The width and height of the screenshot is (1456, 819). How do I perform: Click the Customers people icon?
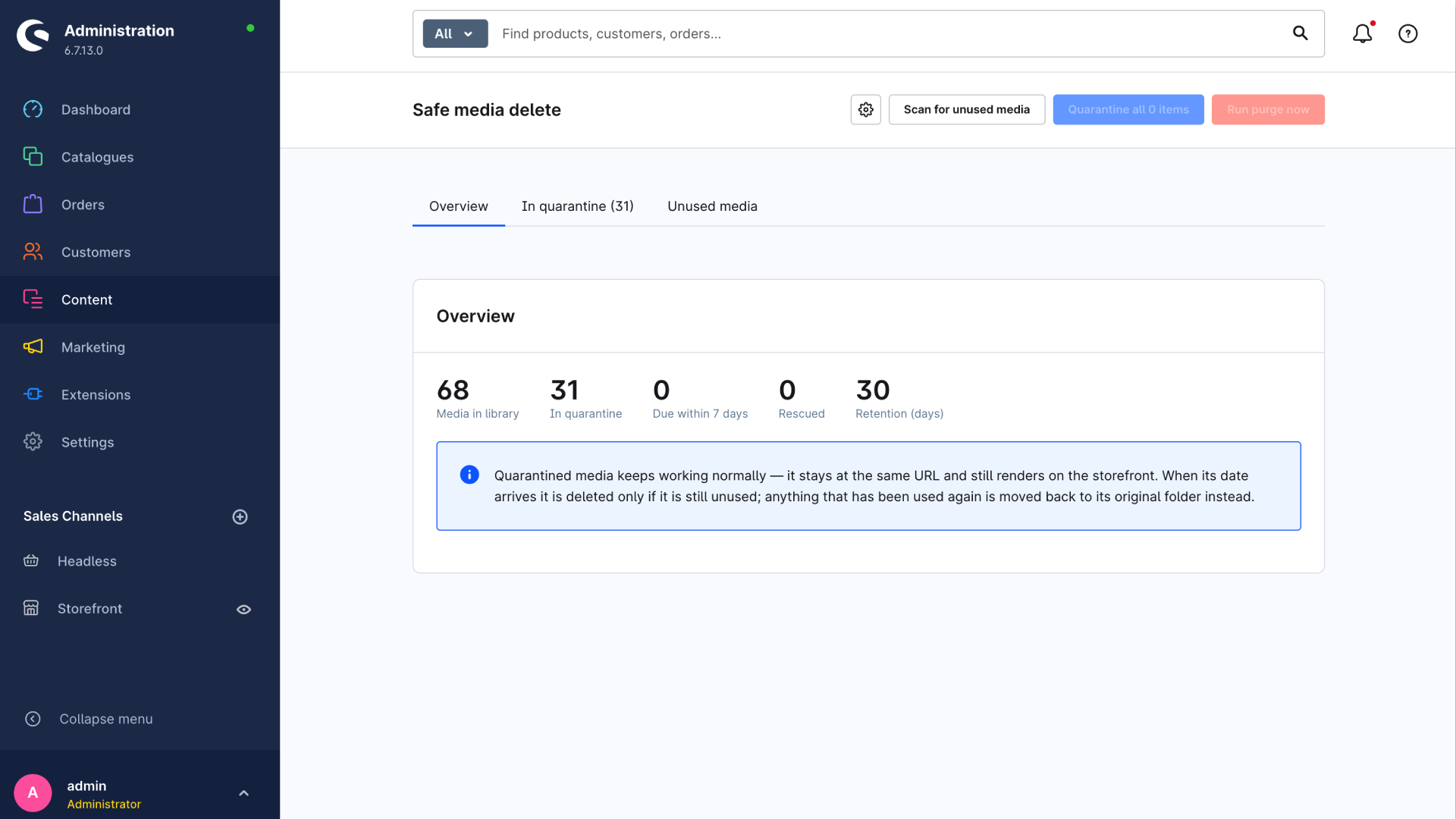click(33, 251)
